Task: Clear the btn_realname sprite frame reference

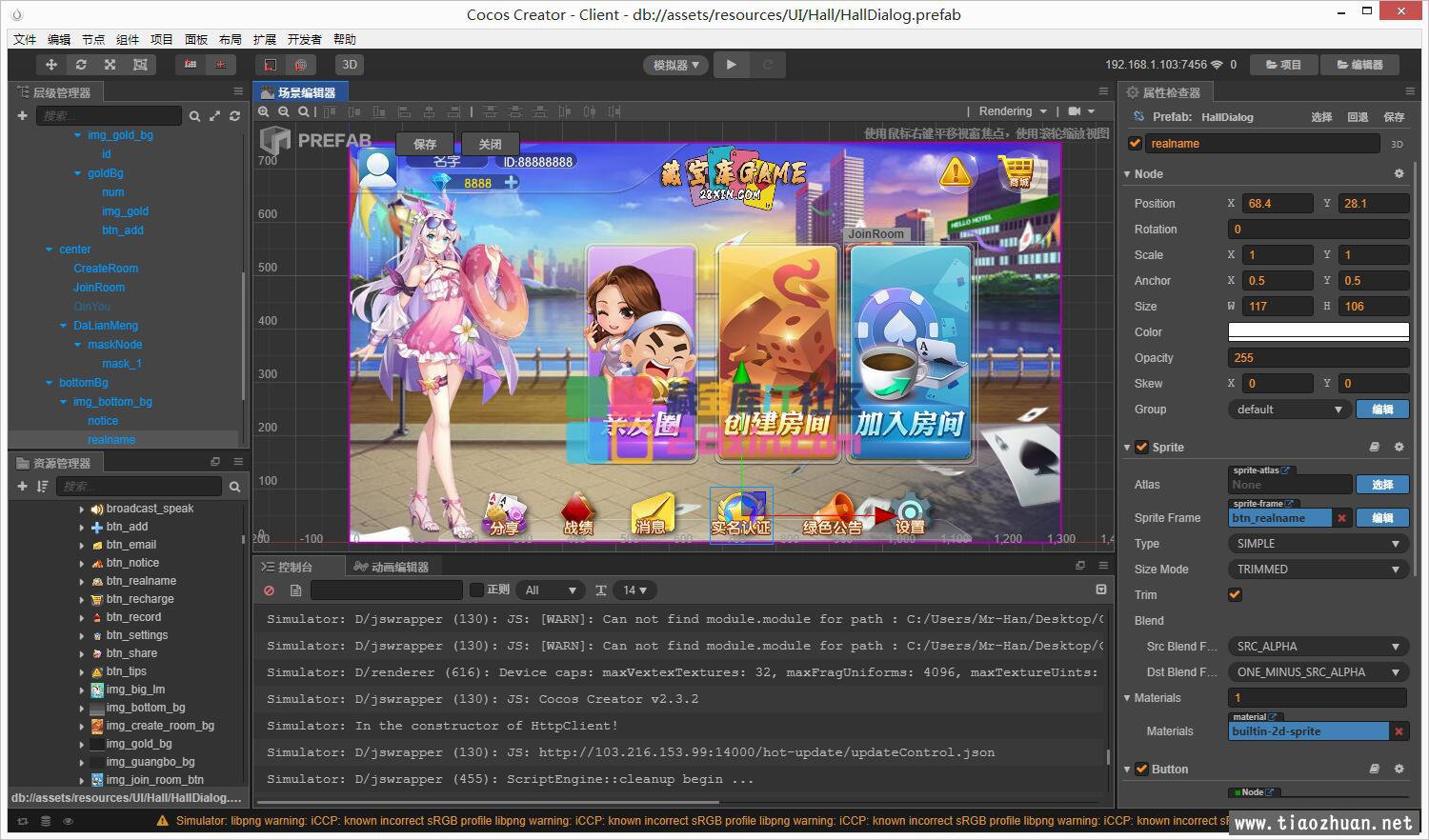Action: [1341, 518]
